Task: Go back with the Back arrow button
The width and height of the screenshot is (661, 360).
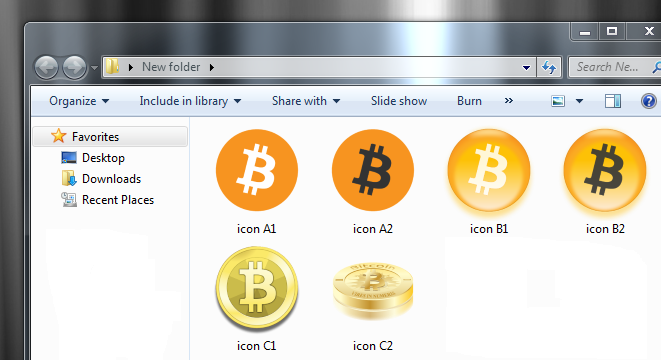Action: coord(46,67)
